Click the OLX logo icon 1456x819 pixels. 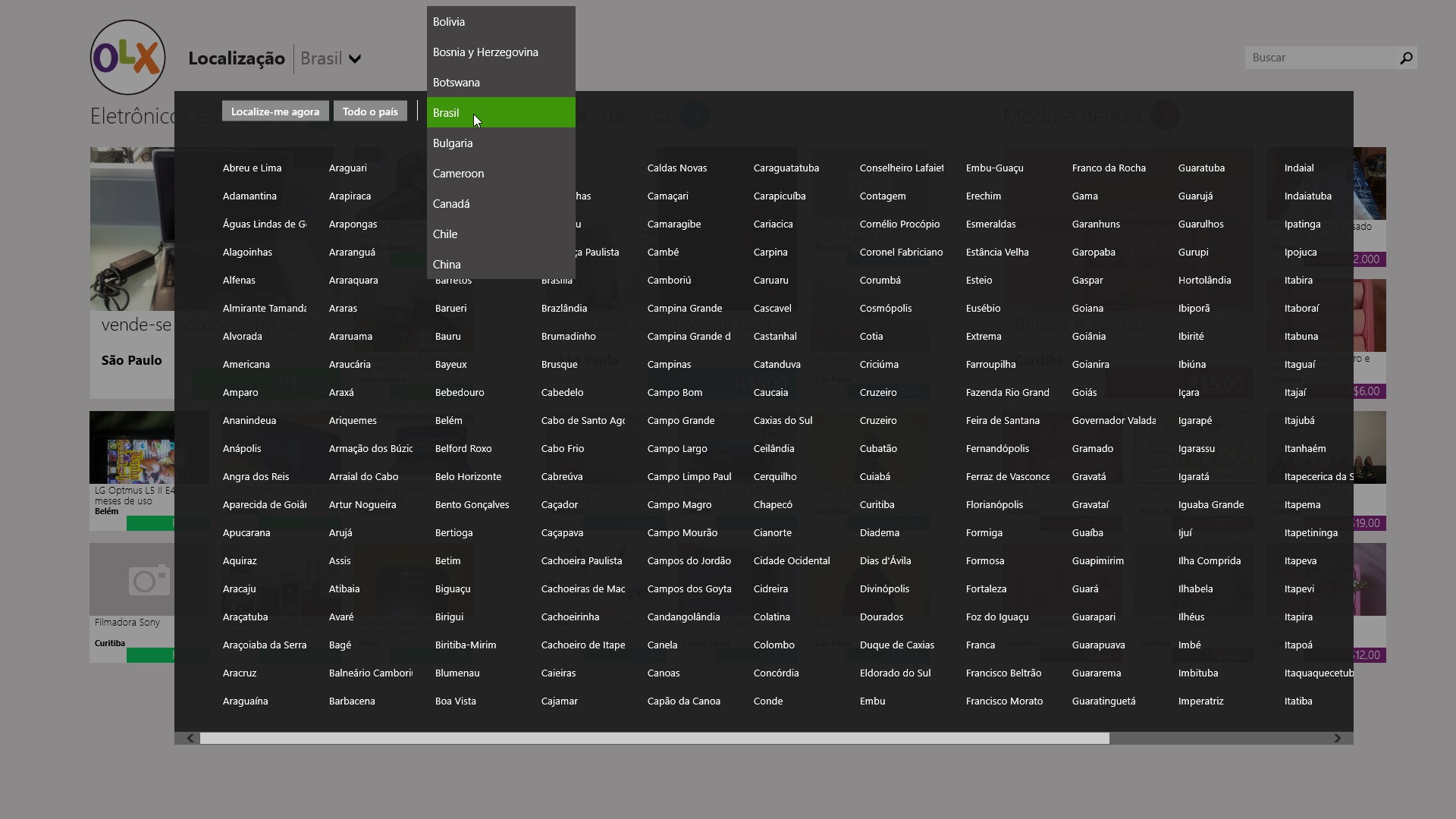(127, 58)
